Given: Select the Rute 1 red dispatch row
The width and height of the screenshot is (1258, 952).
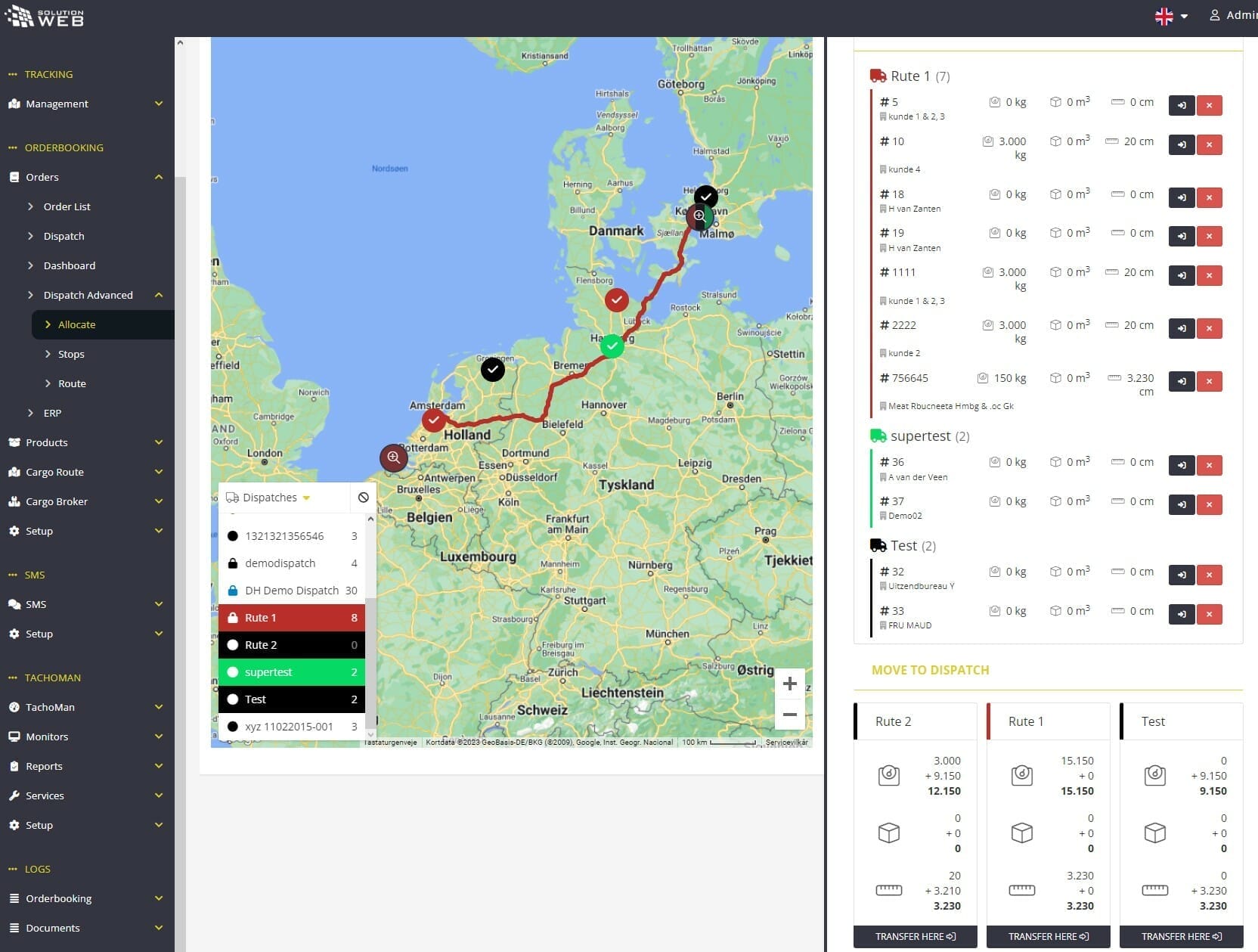Looking at the screenshot, I should pyautogui.click(x=291, y=618).
